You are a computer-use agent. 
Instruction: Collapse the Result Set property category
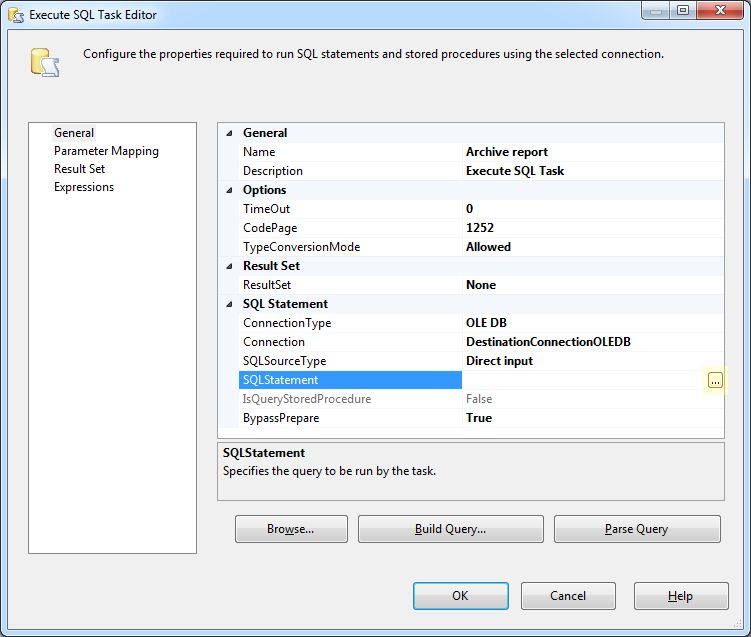pyautogui.click(x=229, y=266)
